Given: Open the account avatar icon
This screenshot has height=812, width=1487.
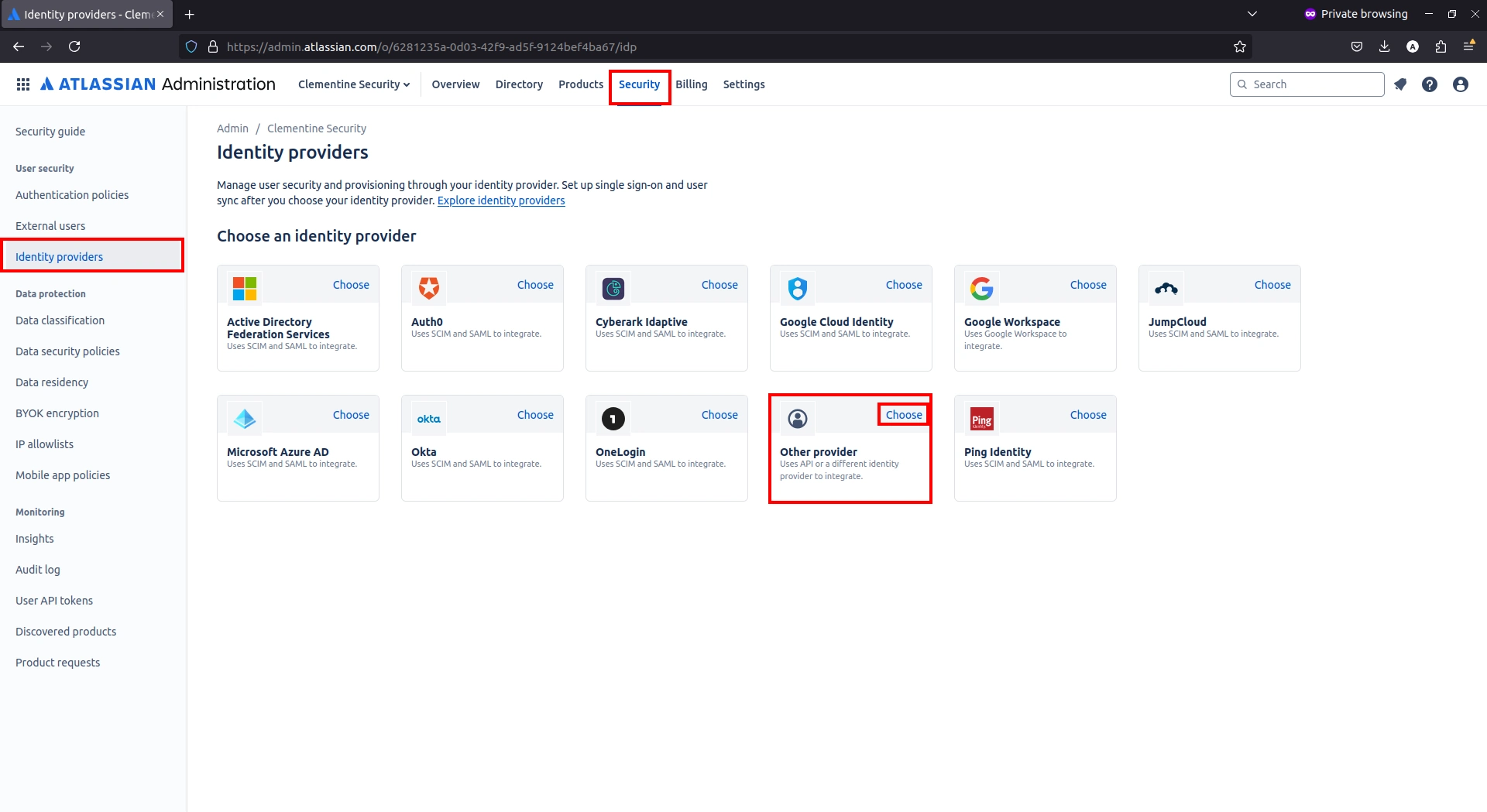Looking at the screenshot, I should coord(1461,84).
